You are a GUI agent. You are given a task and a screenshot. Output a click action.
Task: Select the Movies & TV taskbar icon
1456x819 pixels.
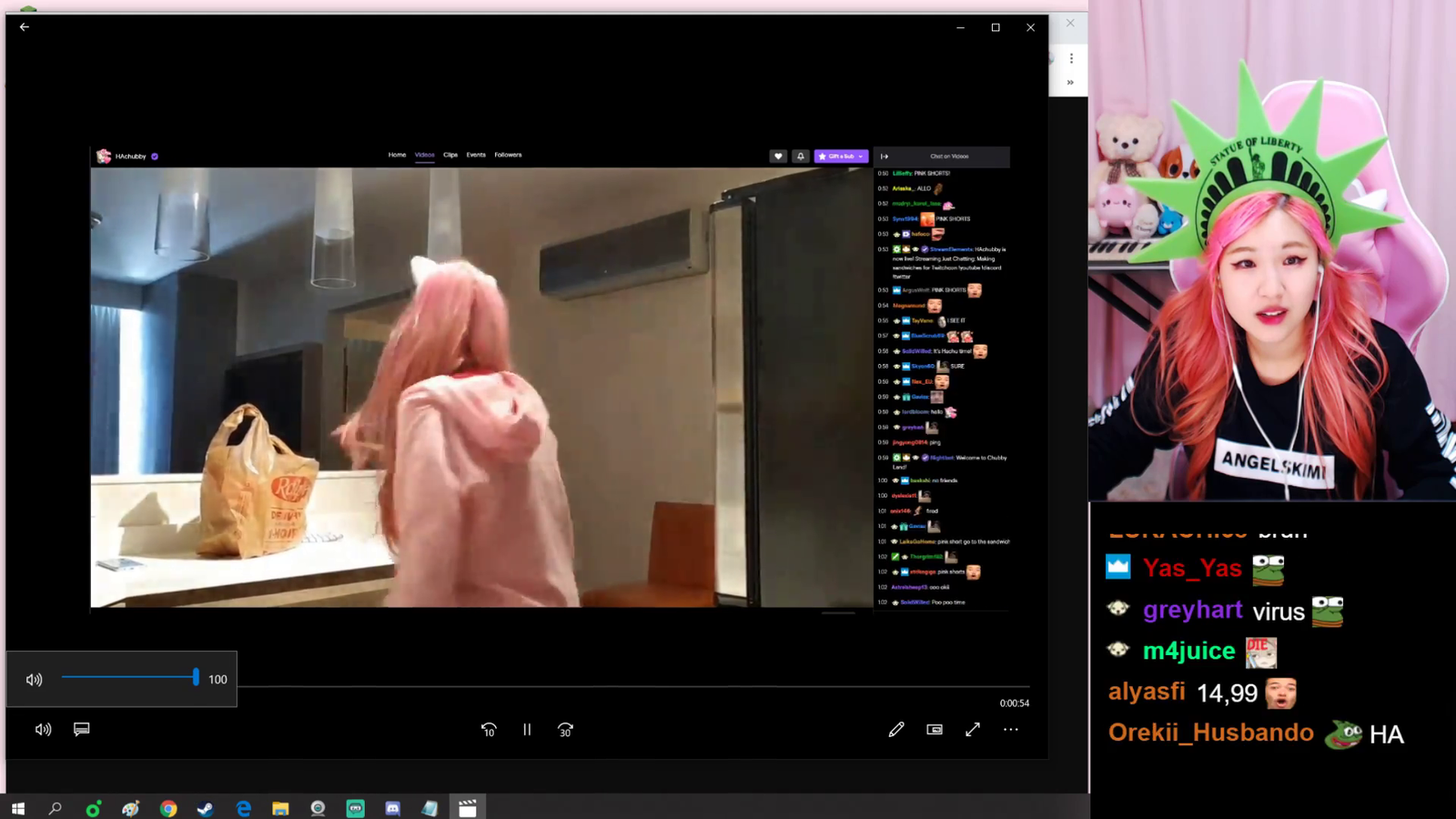468,808
